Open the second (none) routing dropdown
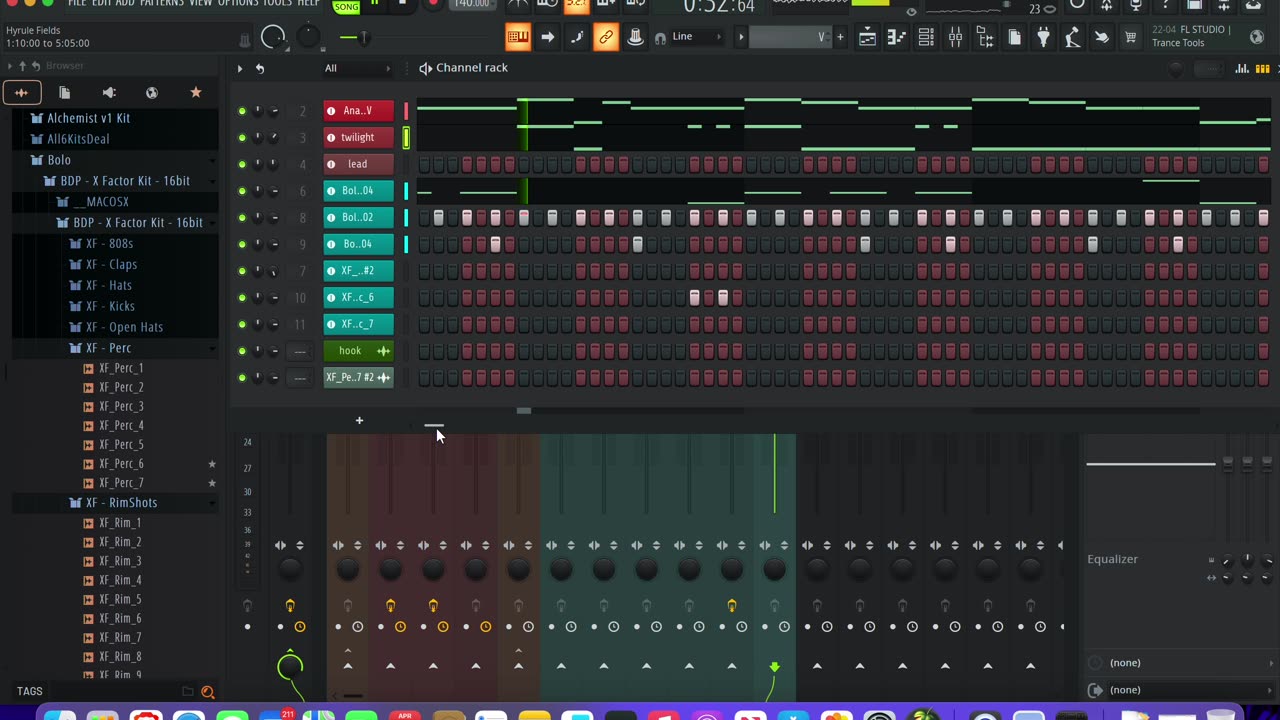 pos(1180,690)
